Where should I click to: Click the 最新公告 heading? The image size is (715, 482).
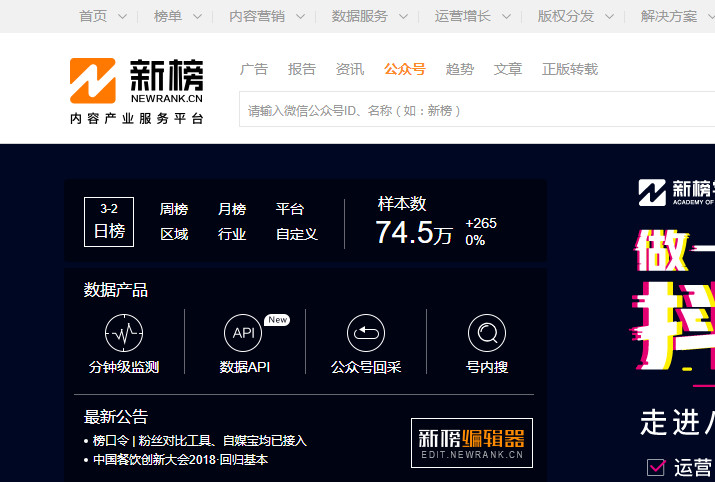pos(116,417)
